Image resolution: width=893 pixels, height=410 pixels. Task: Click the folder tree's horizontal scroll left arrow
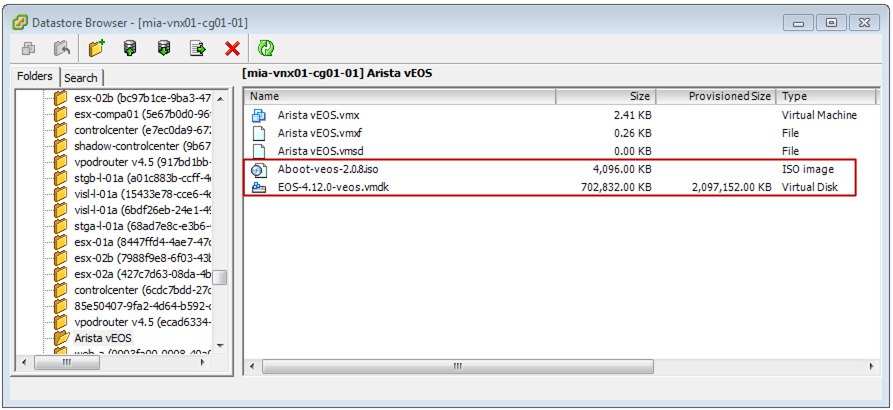coord(25,363)
